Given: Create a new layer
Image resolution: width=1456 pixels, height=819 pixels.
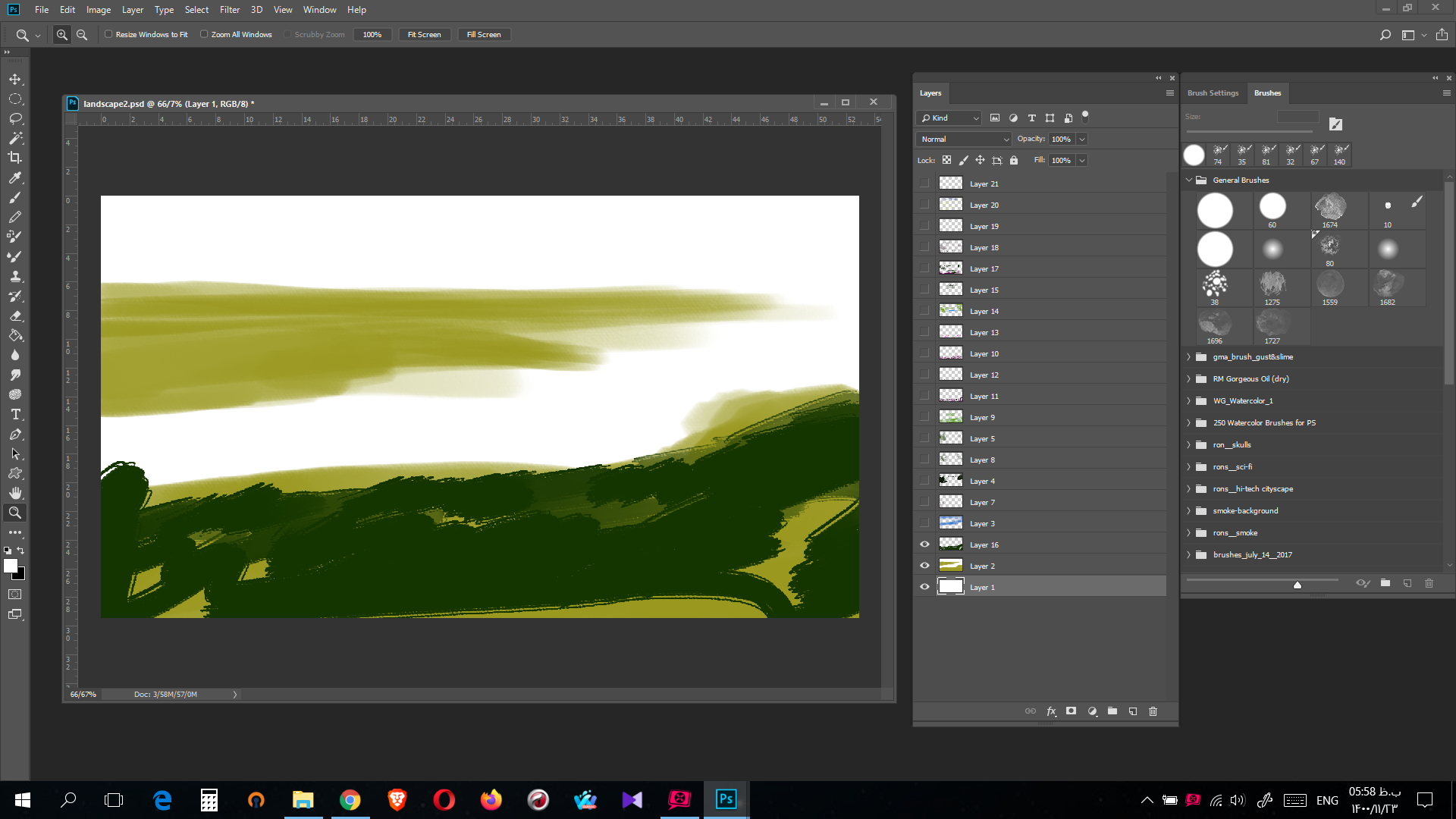Looking at the screenshot, I should click(x=1133, y=711).
